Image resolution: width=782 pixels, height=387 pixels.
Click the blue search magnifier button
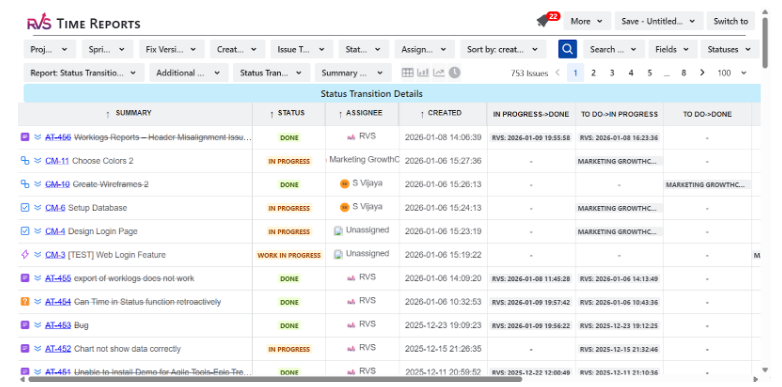[x=567, y=49]
